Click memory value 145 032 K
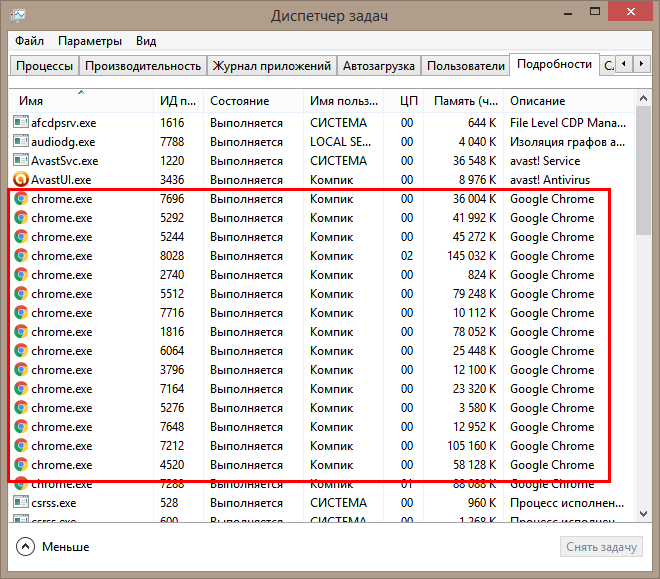Viewport: 660px width, 579px height. click(x=471, y=256)
